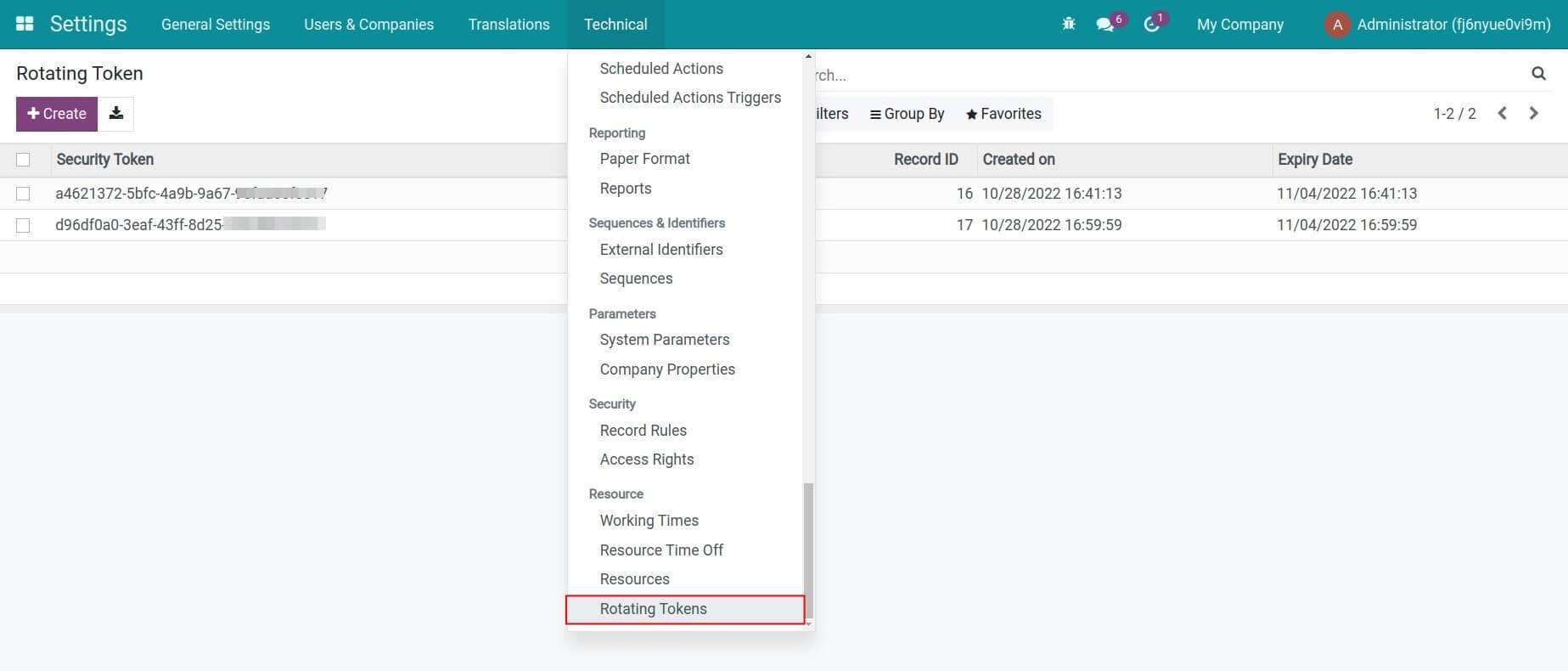The image size is (1568, 671).
Task: Go to previous page arrow
Action: click(x=1502, y=114)
